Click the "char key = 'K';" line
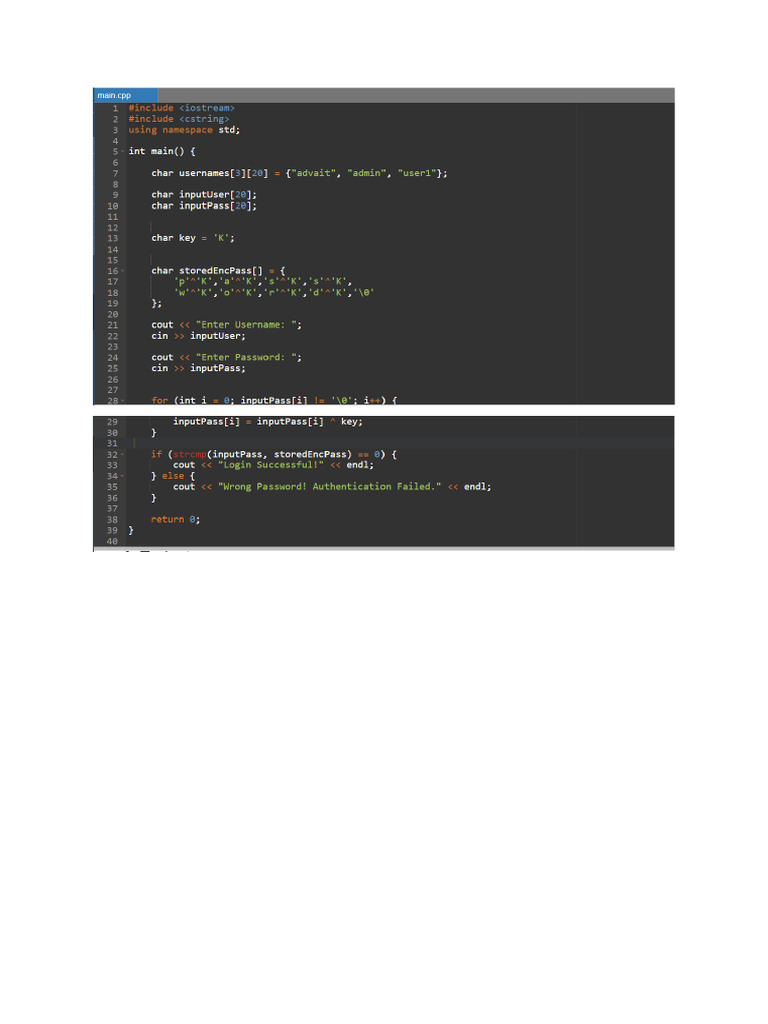768x1024 pixels. pyautogui.click(x=193, y=238)
